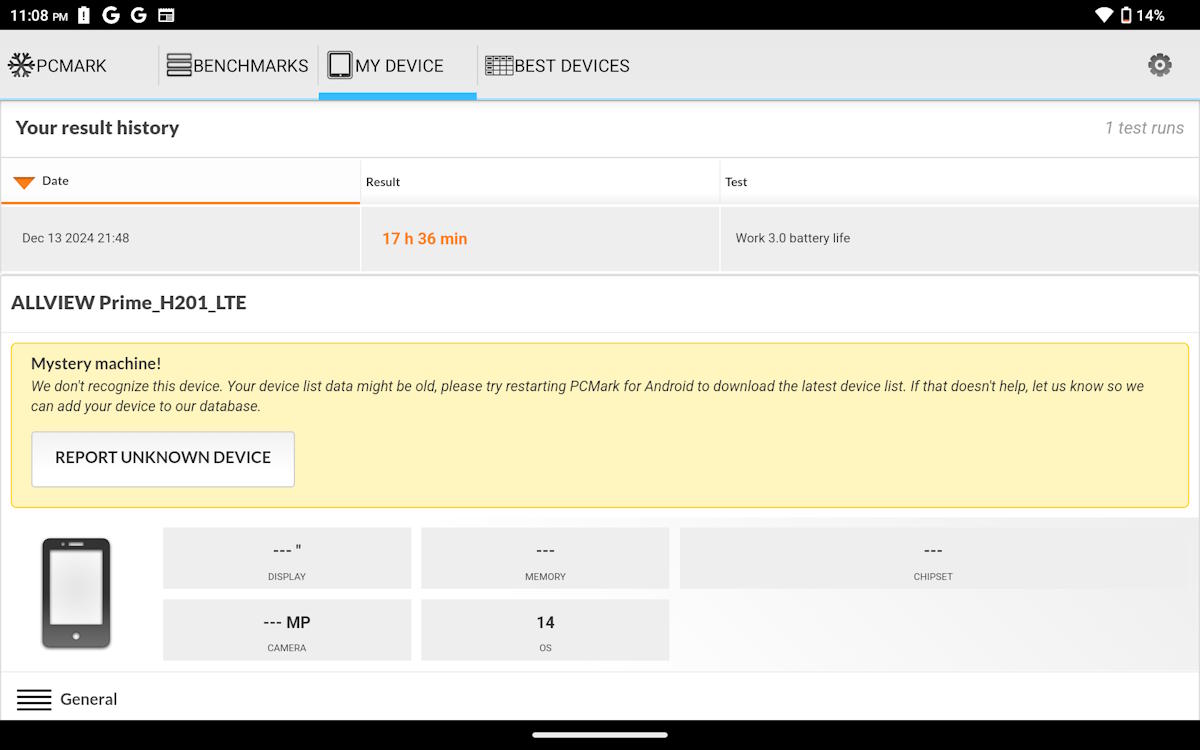Click the Work 3.0 battery life entry
1200x750 pixels.
click(x=793, y=238)
